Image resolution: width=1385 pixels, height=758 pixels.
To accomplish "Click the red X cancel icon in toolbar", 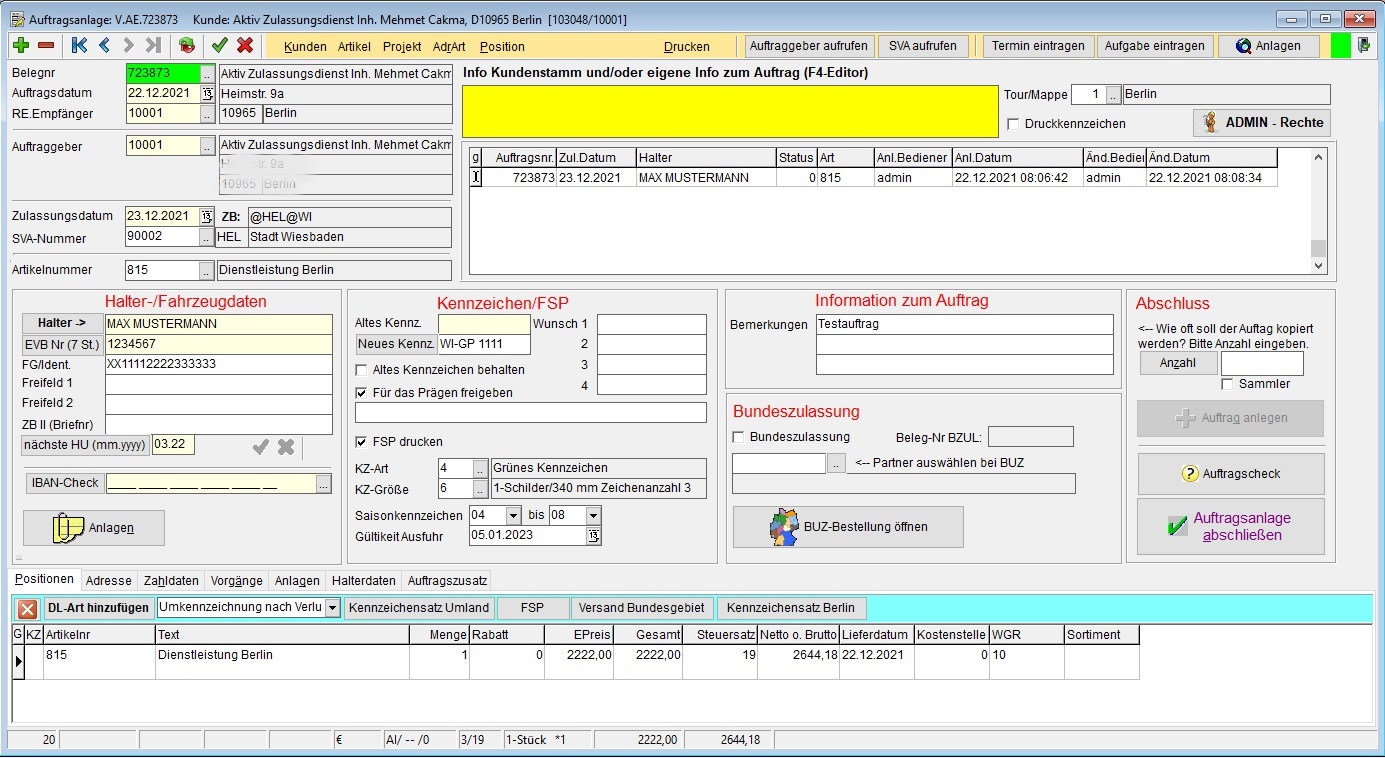I will (244, 46).
